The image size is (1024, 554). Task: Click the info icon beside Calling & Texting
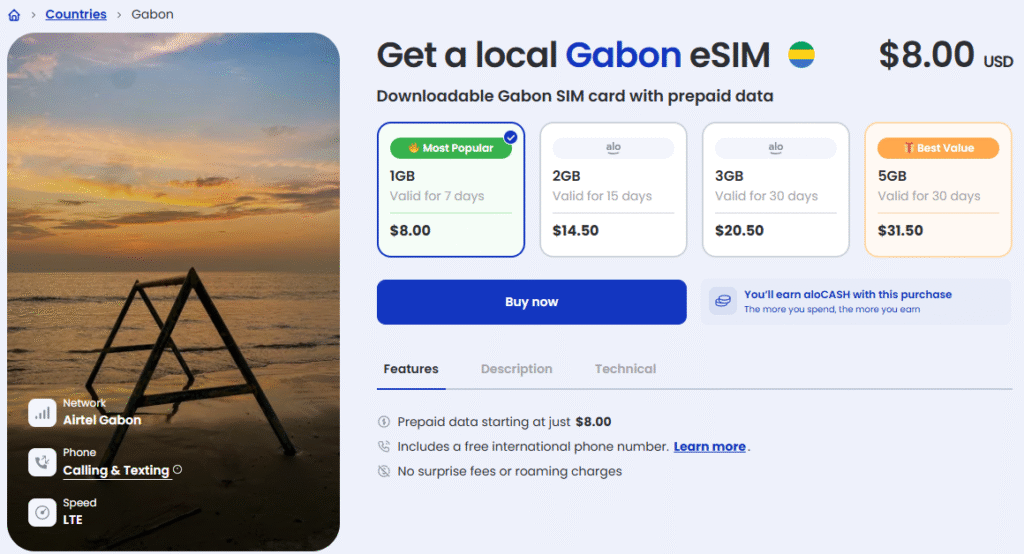pyautogui.click(x=178, y=470)
